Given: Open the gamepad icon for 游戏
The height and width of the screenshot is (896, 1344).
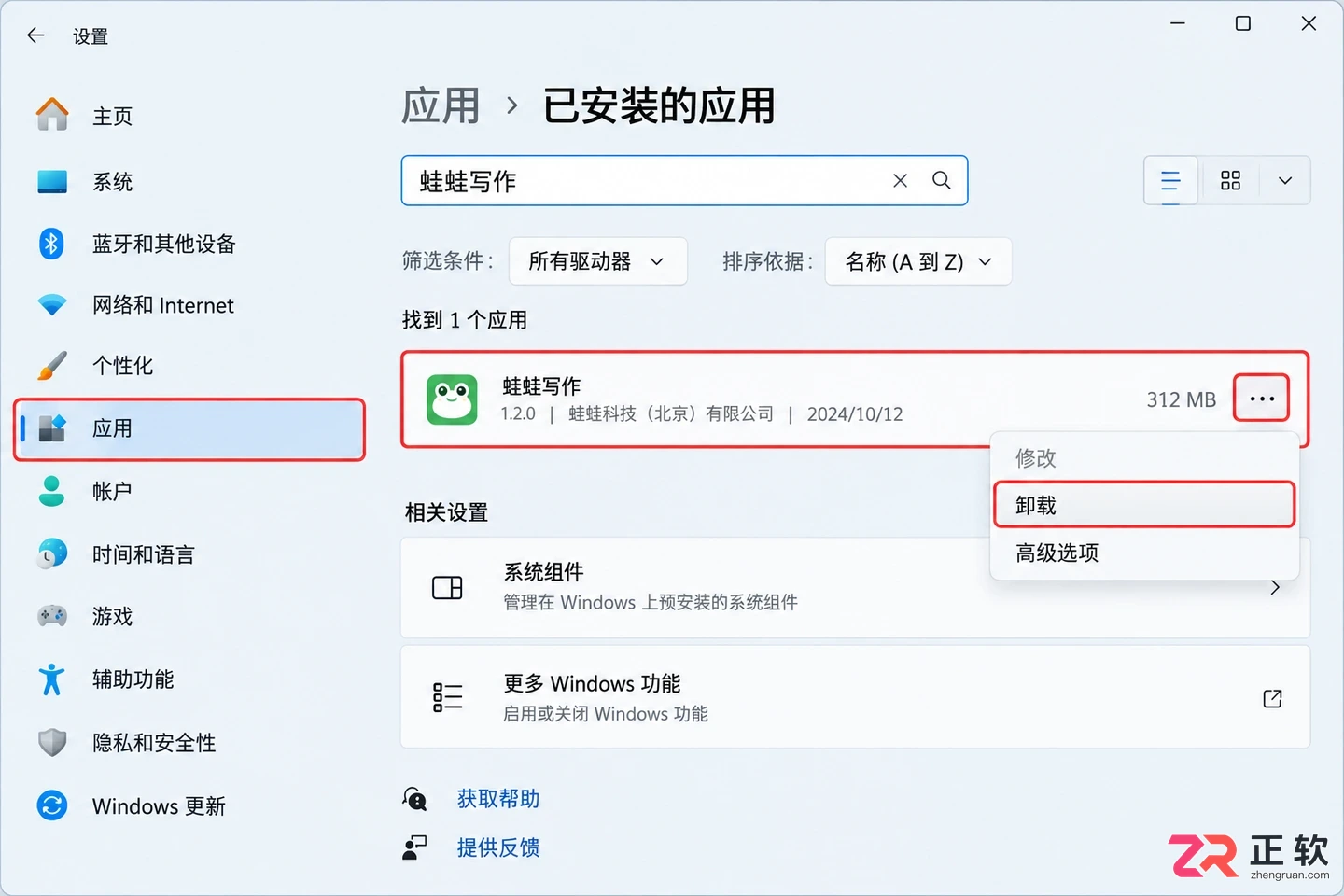Looking at the screenshot, I should pyautogui.click(x=52, y=616).
